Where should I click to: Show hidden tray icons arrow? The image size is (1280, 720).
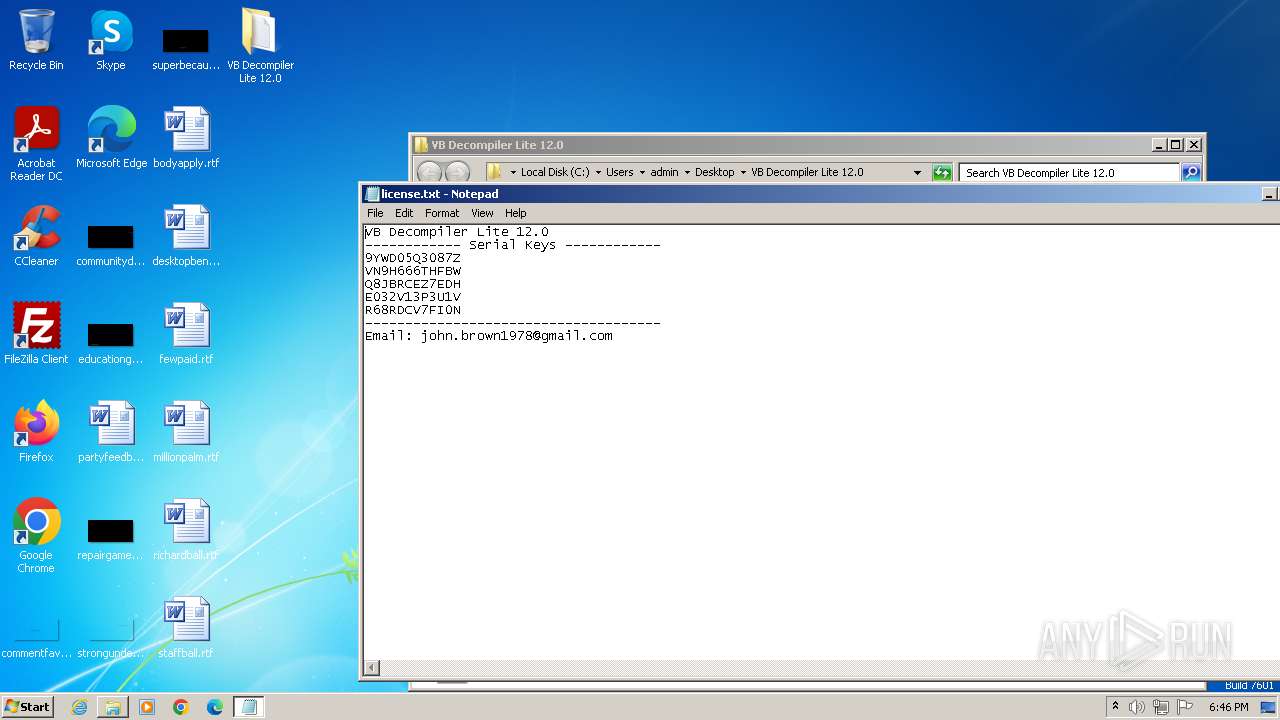(x=1115, y=706)
